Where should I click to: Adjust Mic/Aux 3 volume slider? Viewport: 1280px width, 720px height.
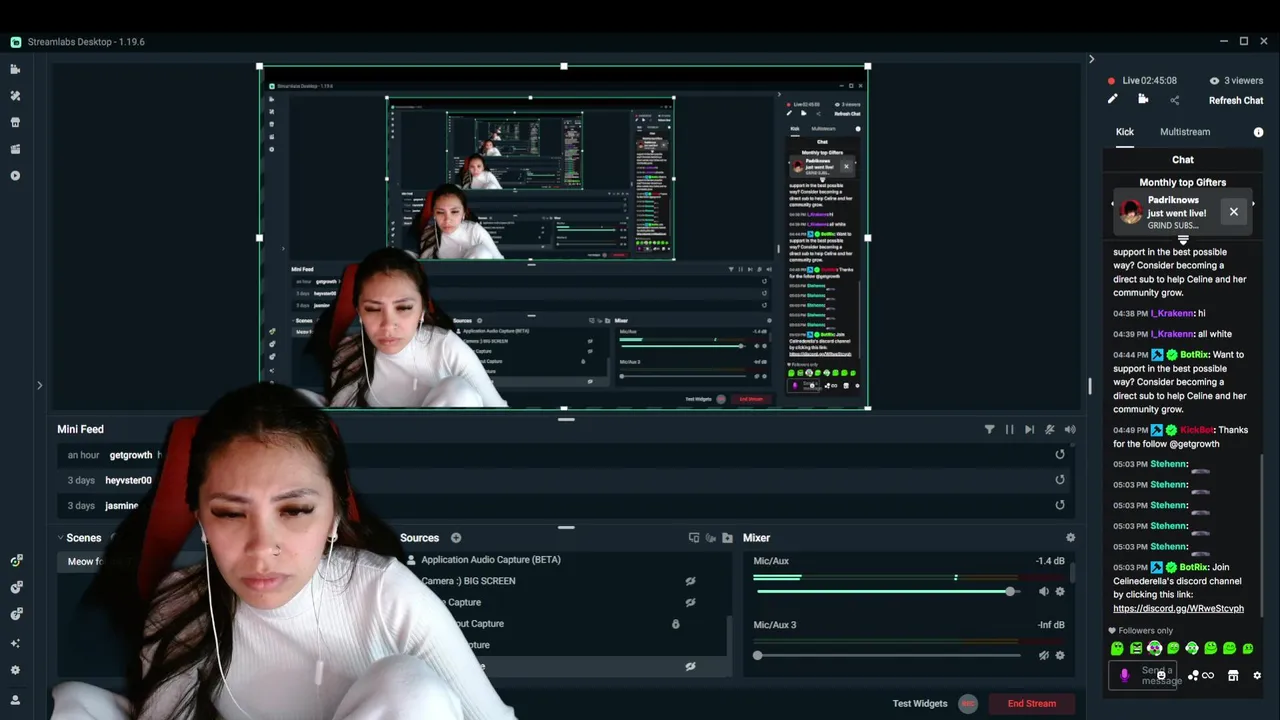(x=887, y=655)
